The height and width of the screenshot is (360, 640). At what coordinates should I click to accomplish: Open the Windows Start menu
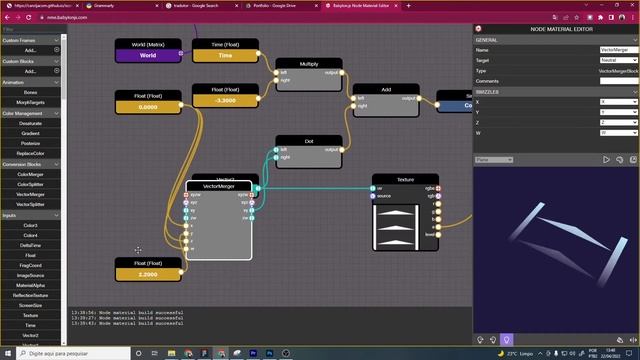point(7,353)
